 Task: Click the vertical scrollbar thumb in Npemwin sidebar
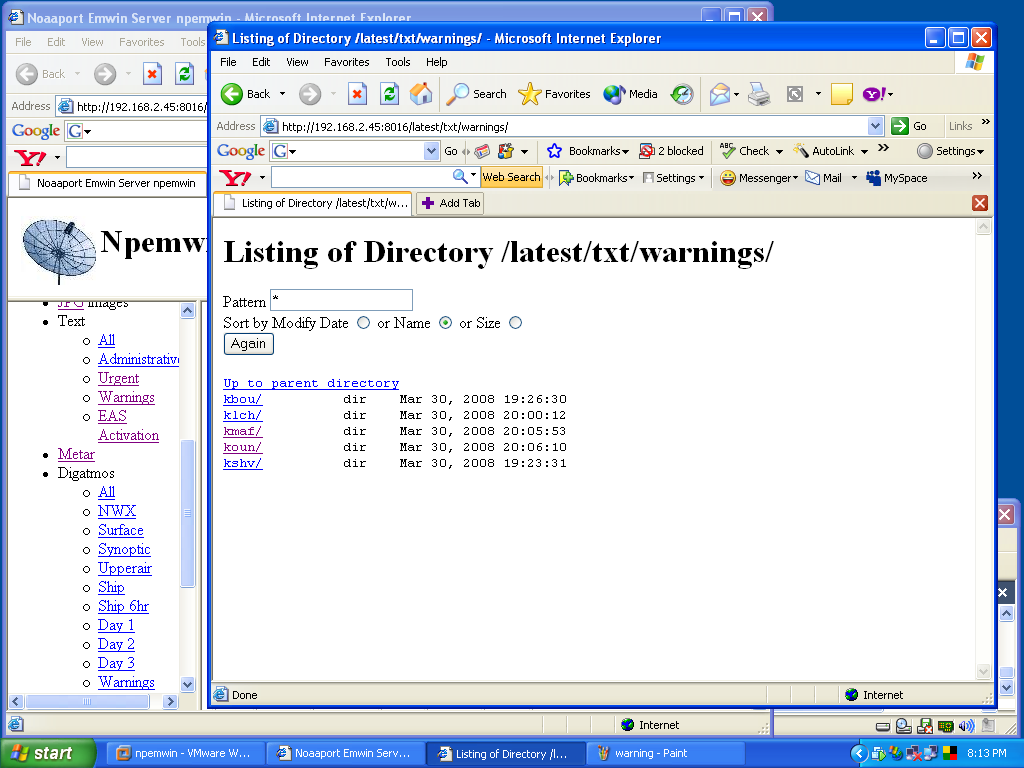187,513
